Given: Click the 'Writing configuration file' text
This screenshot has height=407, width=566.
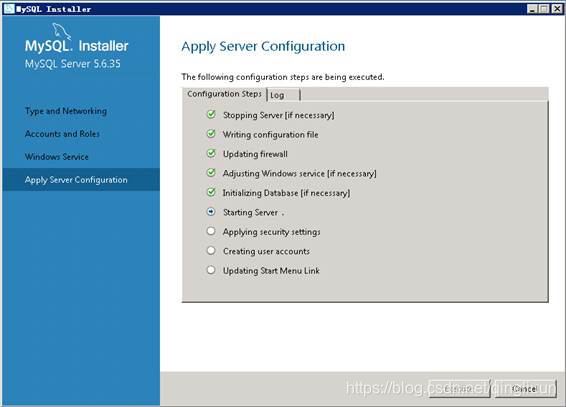Looking at the screenshot, I should click(270, 135).
